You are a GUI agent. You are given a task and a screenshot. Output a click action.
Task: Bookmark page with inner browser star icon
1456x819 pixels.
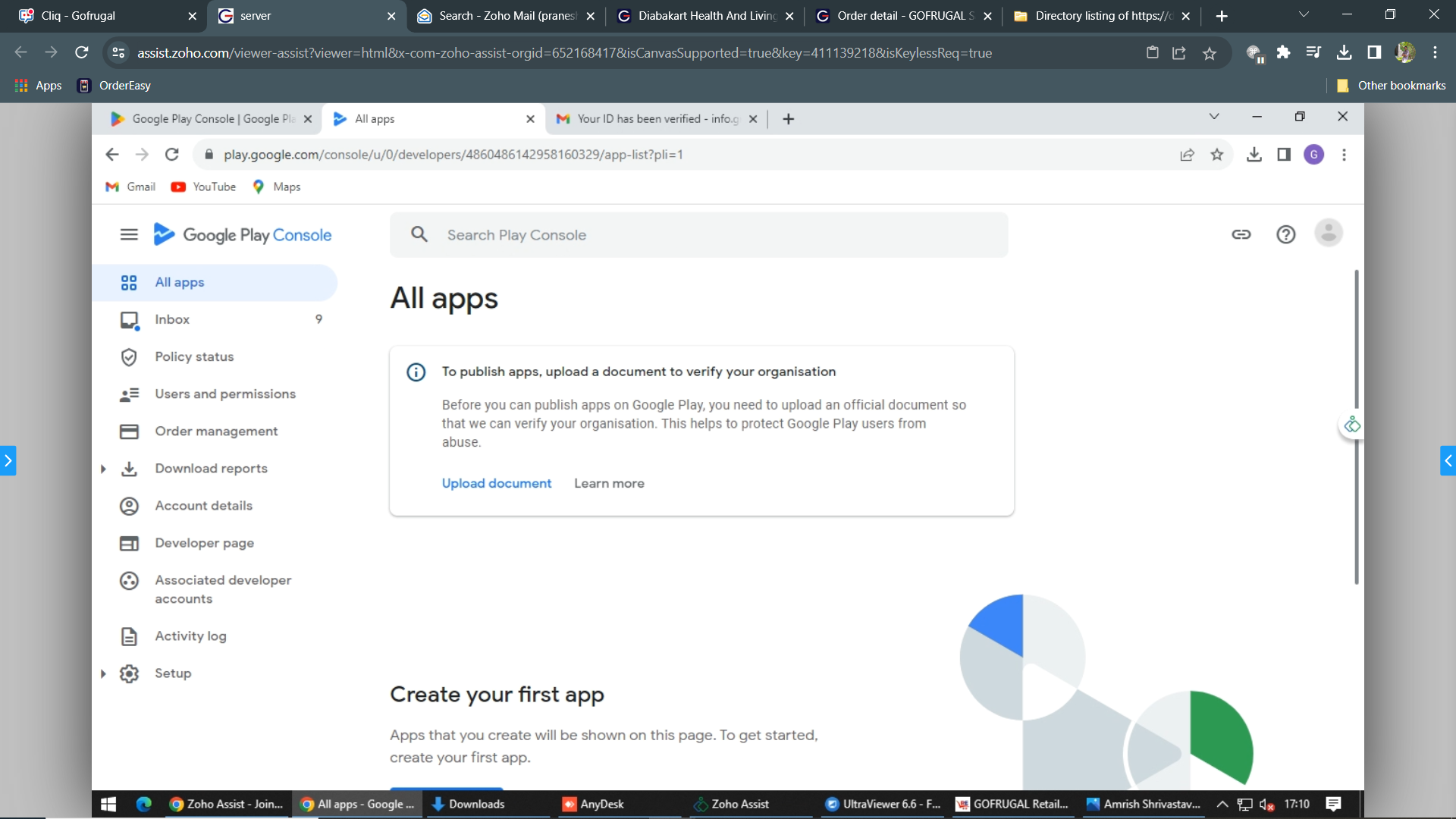[1217, 155]
